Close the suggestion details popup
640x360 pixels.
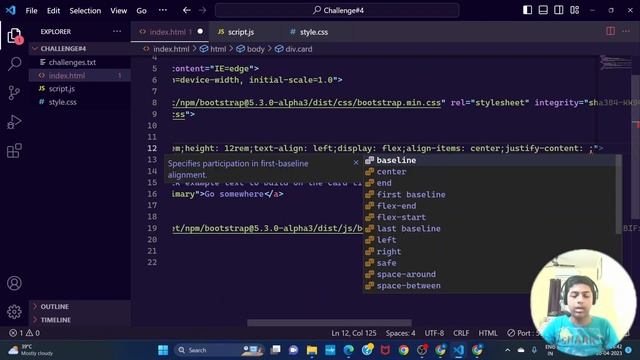(356, 162)
